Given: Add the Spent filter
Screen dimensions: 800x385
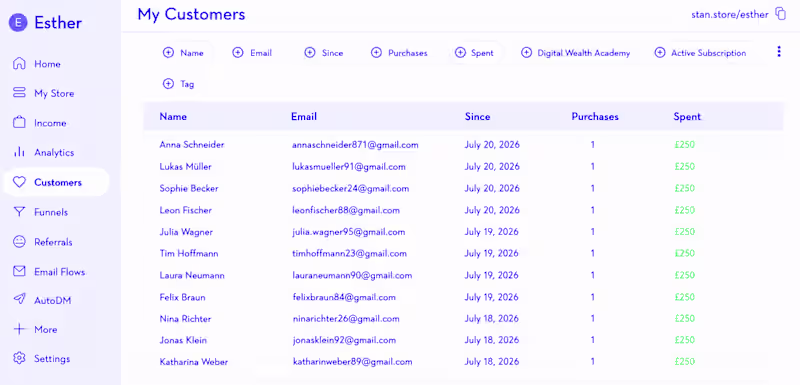Looking at the screenshot, I should [474, 53].
